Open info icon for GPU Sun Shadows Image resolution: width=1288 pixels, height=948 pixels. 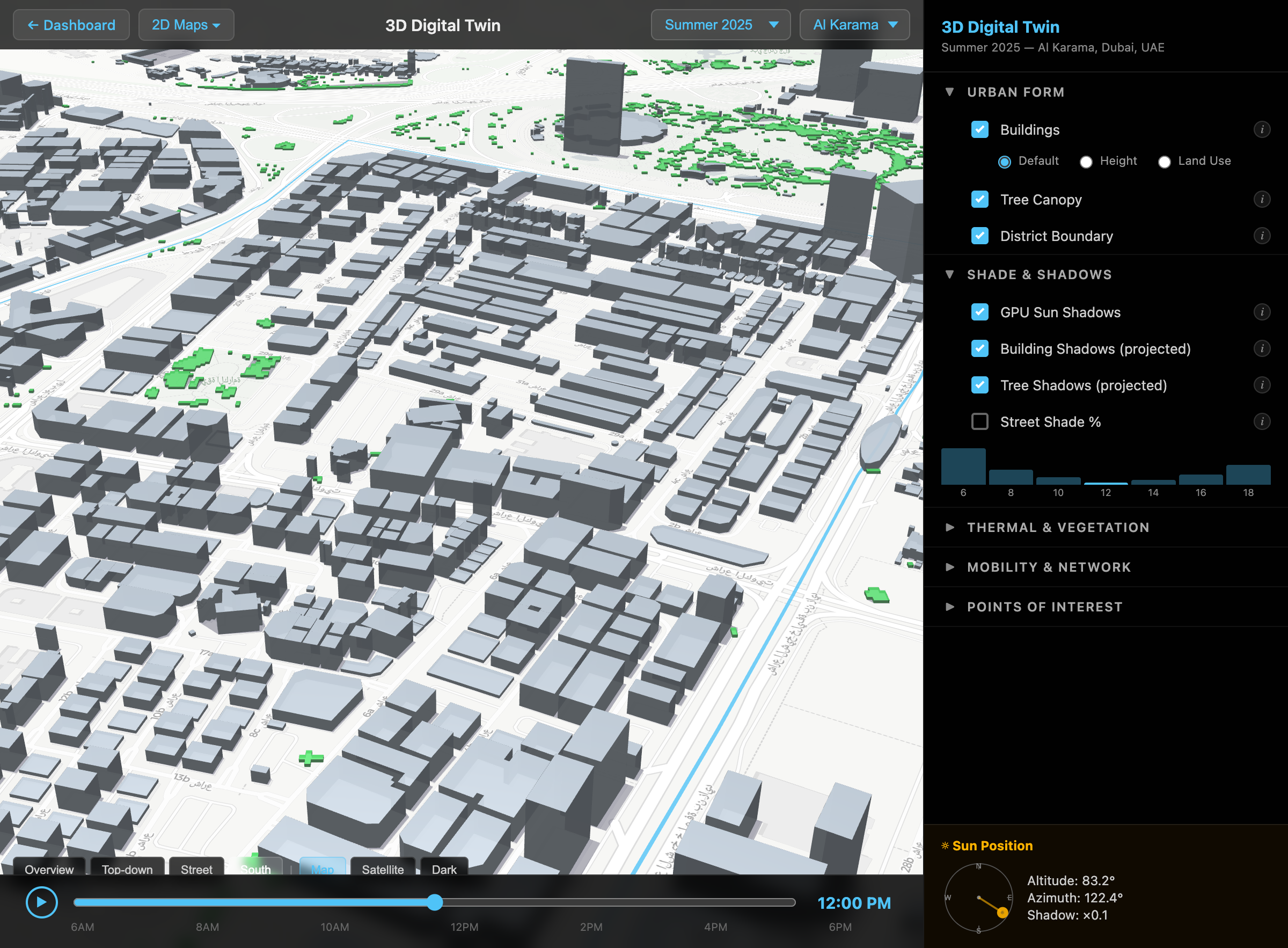click(1262, 312)
